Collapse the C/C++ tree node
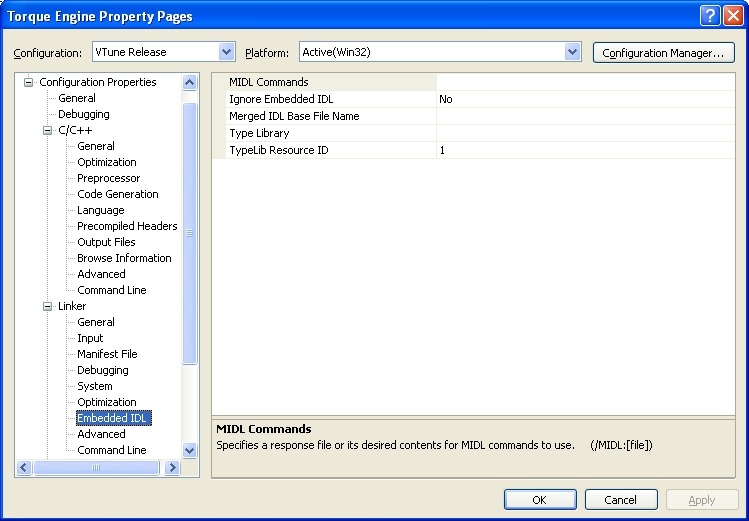This screenshot has height=521, width=749. point(47,130)
